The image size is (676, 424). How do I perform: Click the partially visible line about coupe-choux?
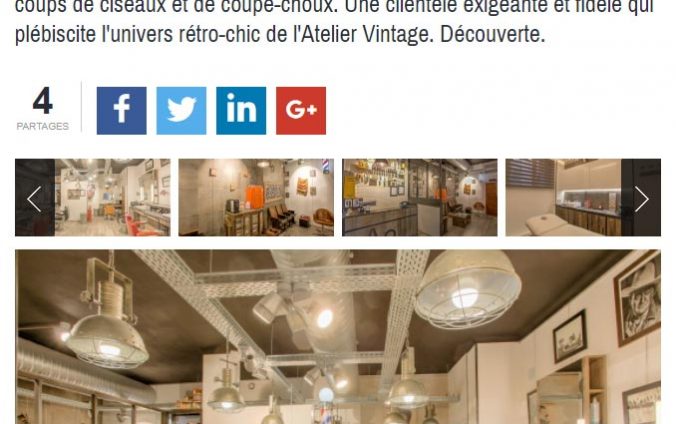point(335,7)
